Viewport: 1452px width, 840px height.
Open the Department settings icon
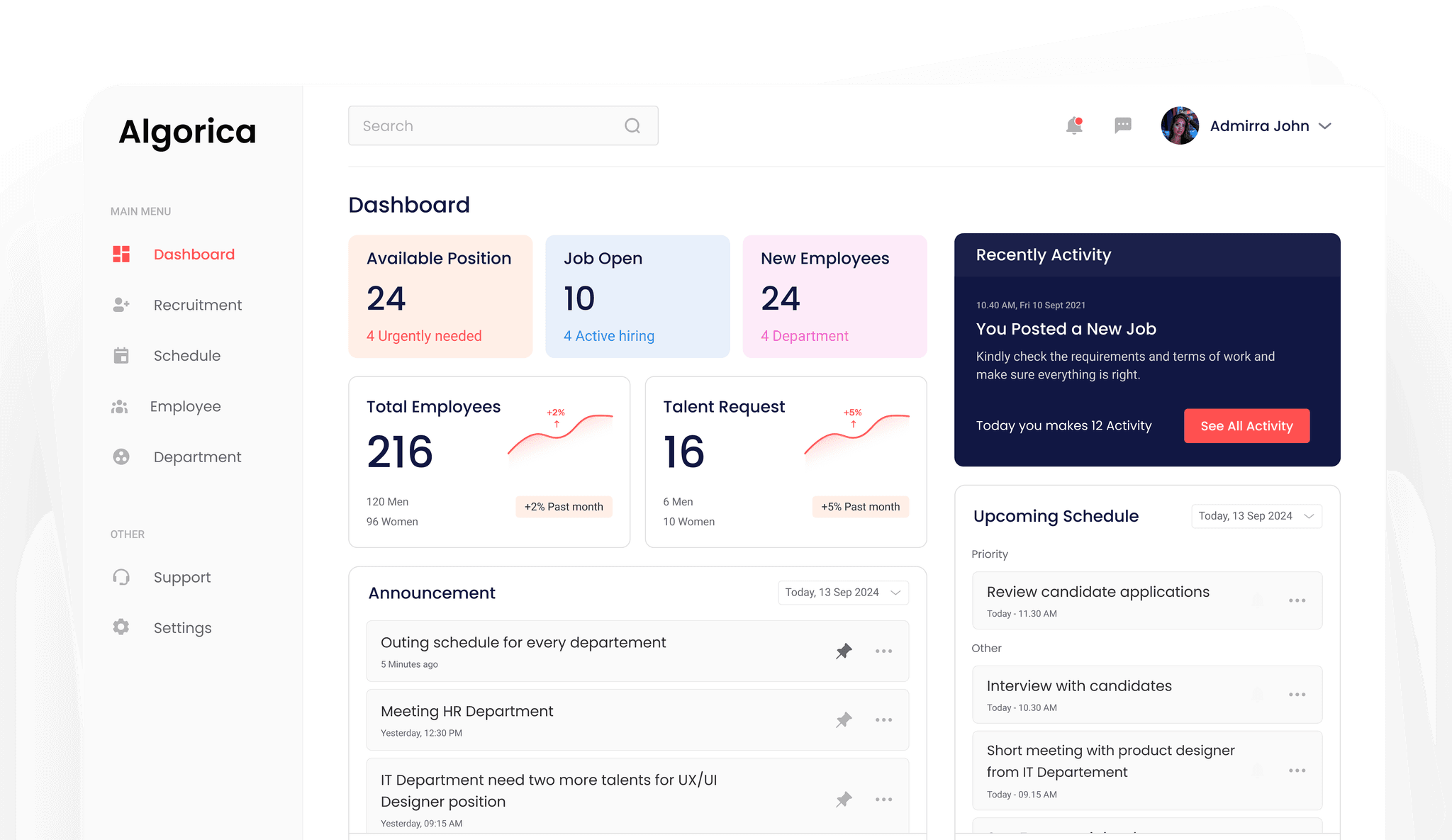120,457
